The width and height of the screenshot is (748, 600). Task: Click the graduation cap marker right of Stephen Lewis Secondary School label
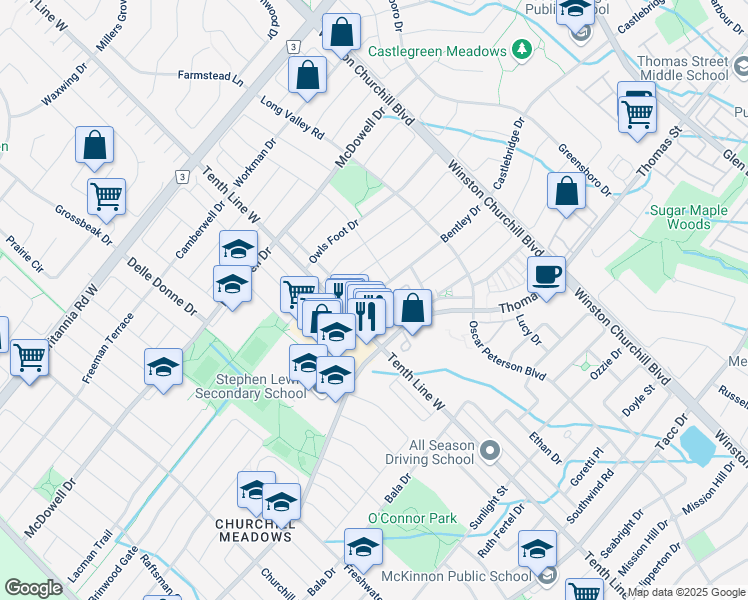pyautogui.click(x=335, y=377)
